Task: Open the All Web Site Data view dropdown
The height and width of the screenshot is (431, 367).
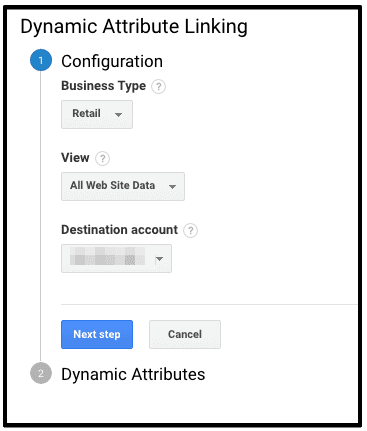Action: pos(123,186)
